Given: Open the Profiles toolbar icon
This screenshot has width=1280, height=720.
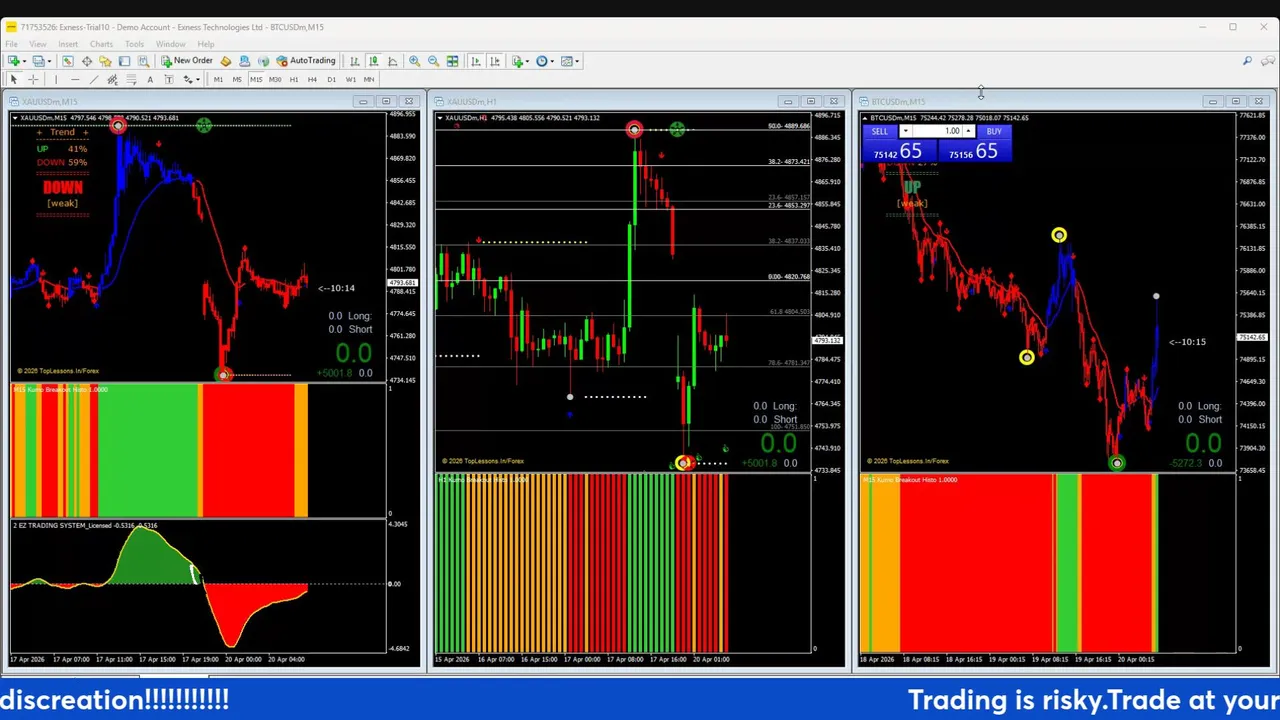Looking at the screenshot, I should [38, 61].
